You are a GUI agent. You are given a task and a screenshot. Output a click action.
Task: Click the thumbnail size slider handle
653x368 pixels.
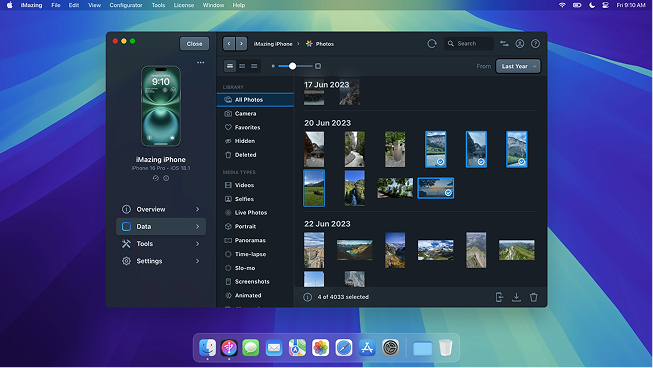[x=292, y=66]
